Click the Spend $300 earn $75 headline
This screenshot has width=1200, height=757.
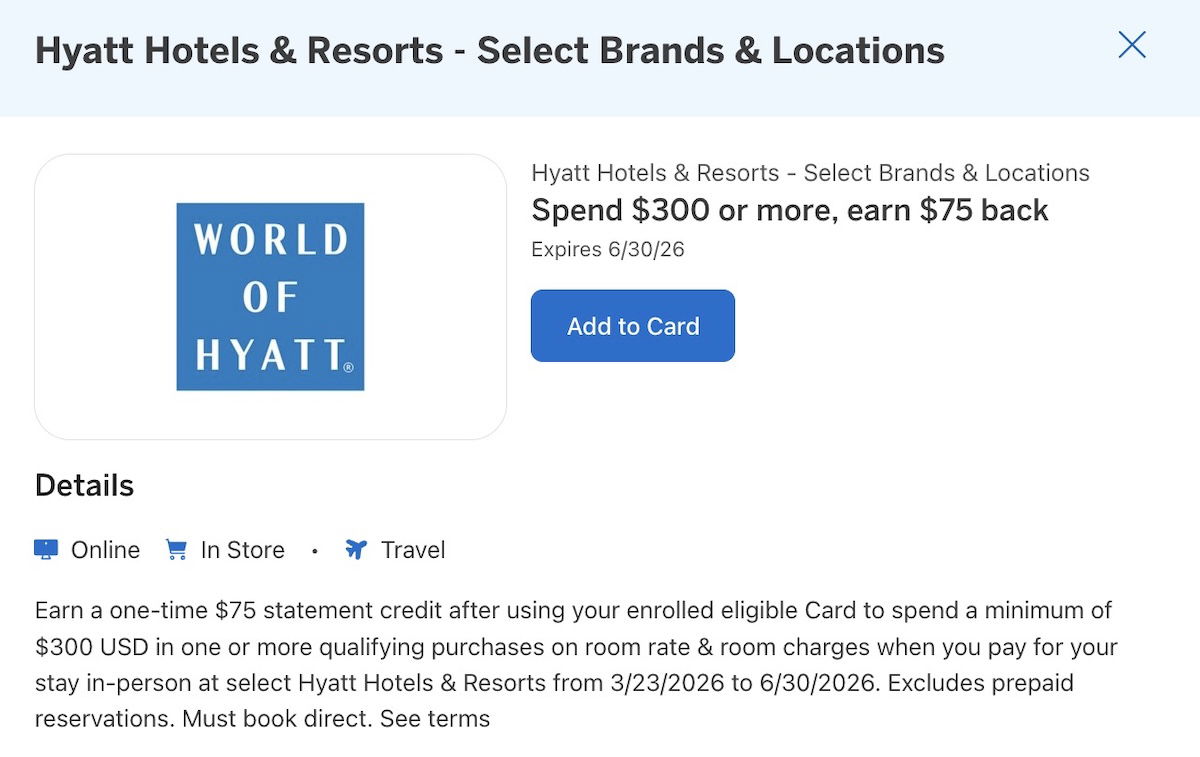click(789, 211)
